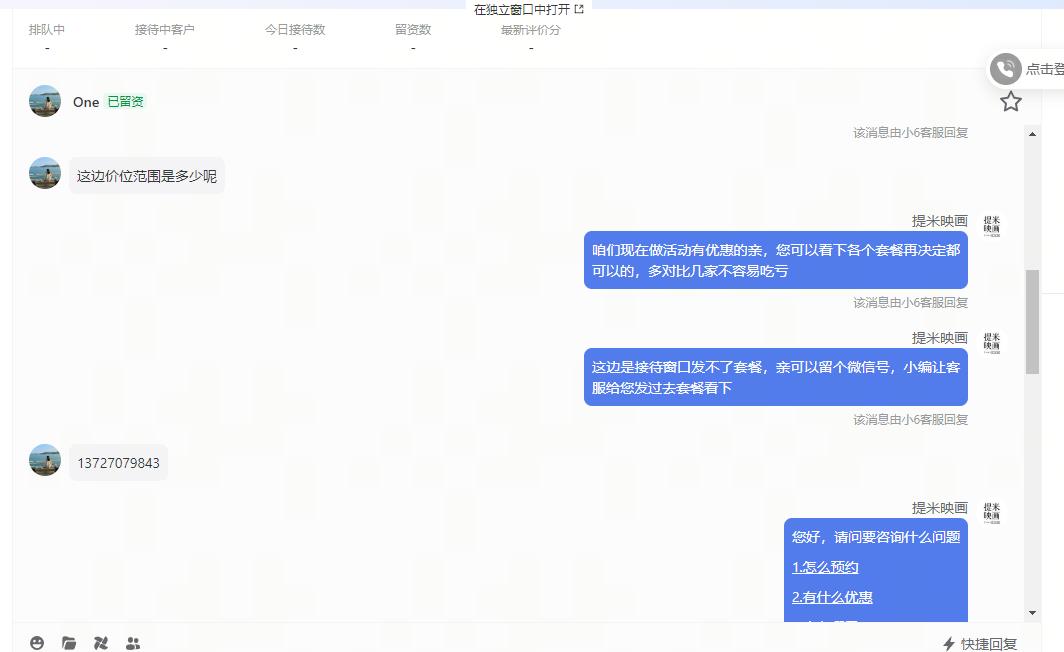Open the file folder attachment icon
1064x652 pixels.
(69, 643)
